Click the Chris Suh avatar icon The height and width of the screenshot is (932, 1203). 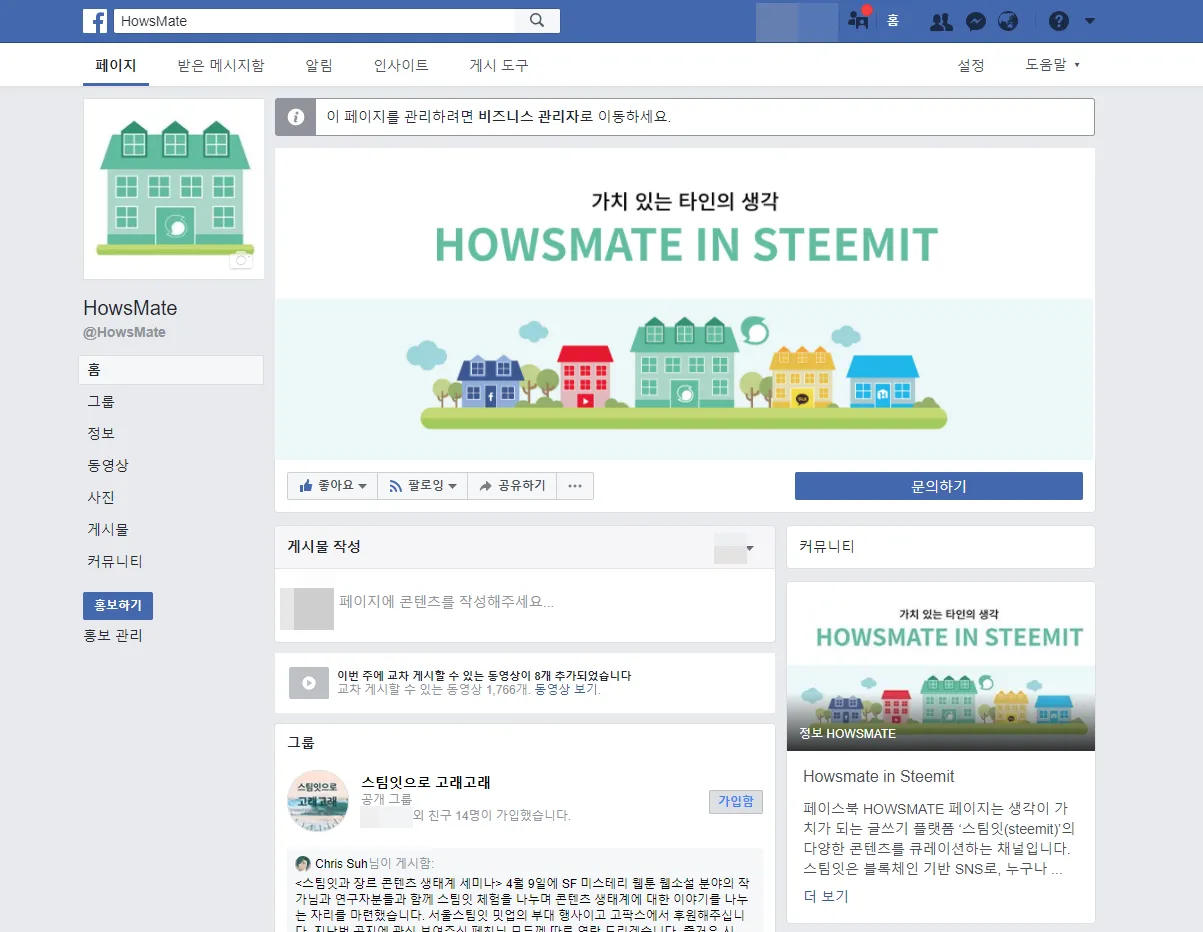(303, 864)
